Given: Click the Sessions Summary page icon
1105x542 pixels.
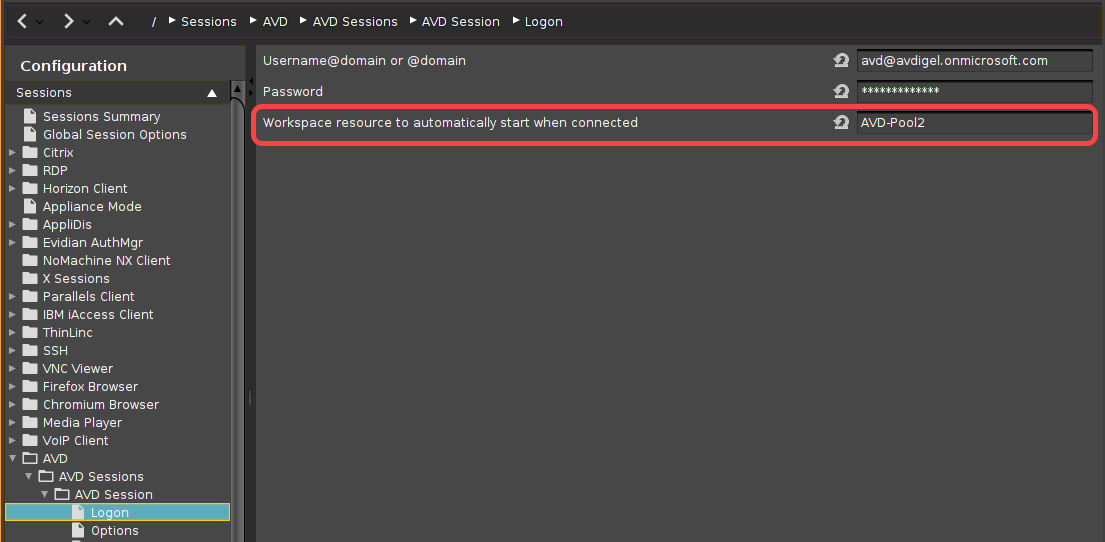Looking at the screenshot, I should pyautogui.click(x=29, y=117).
